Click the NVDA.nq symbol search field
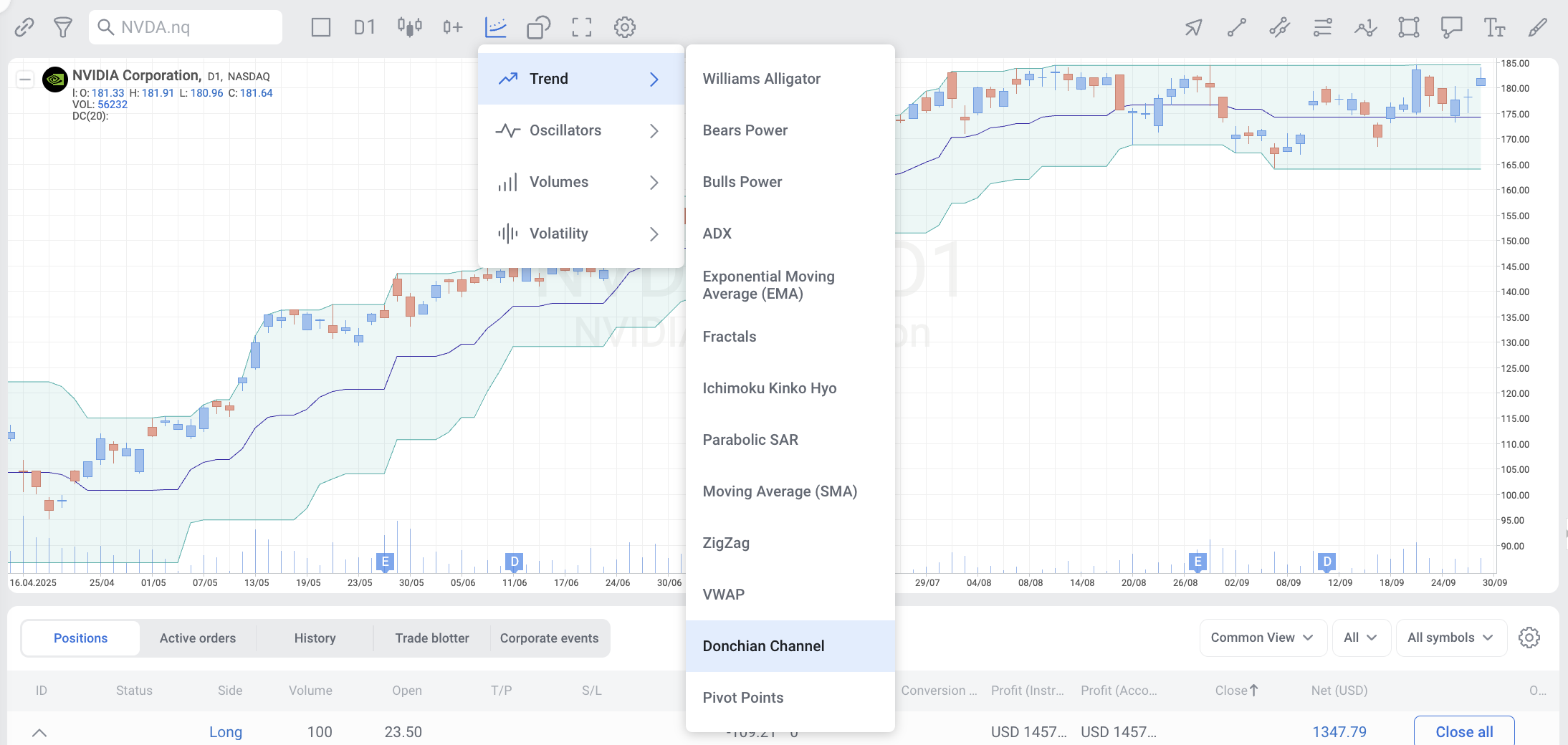 [x=186, y=27]
